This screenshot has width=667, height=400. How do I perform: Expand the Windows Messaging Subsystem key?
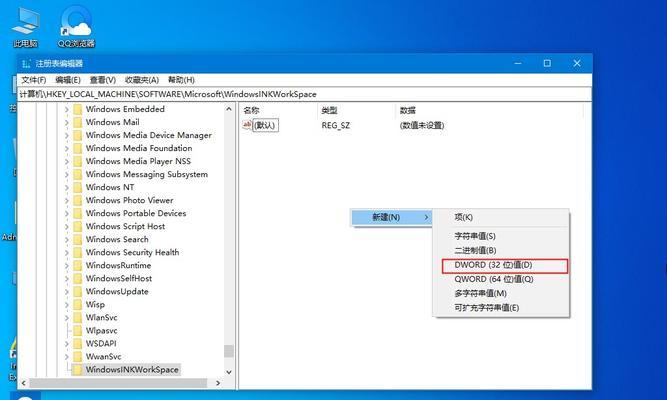[66, 174]
